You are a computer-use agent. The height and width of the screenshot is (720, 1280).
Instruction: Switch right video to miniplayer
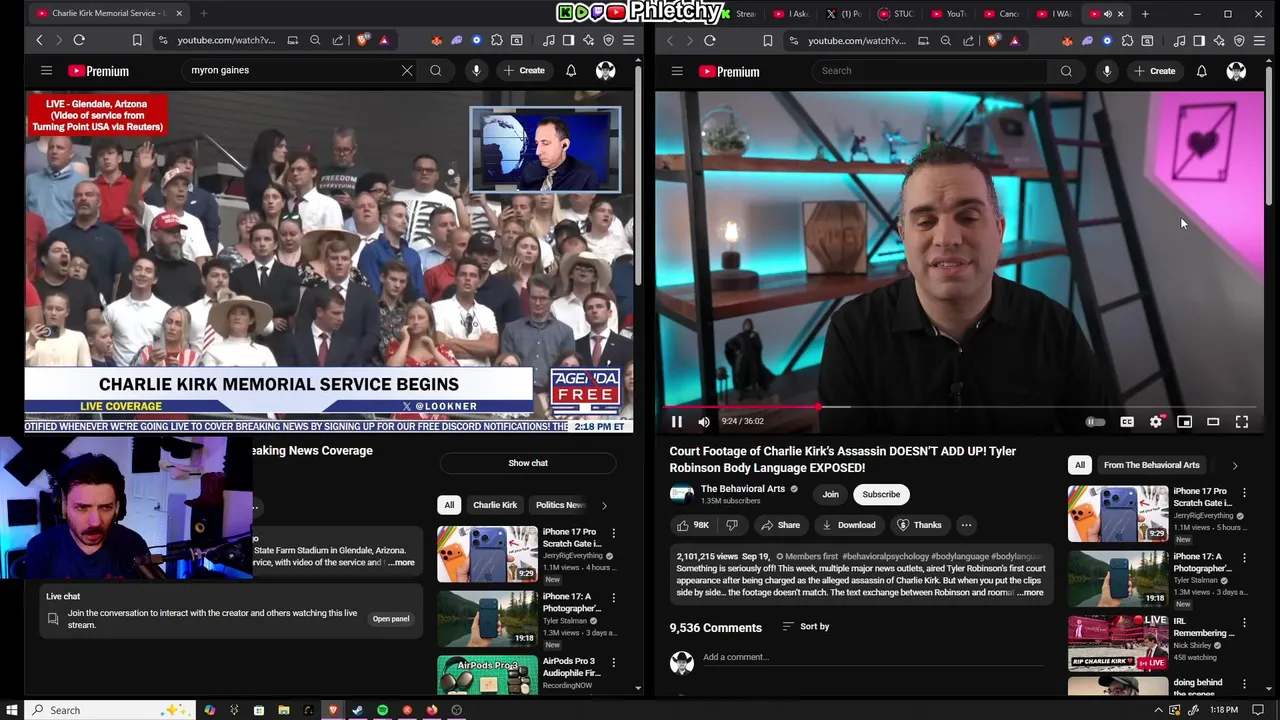[x=1184, y=422]
